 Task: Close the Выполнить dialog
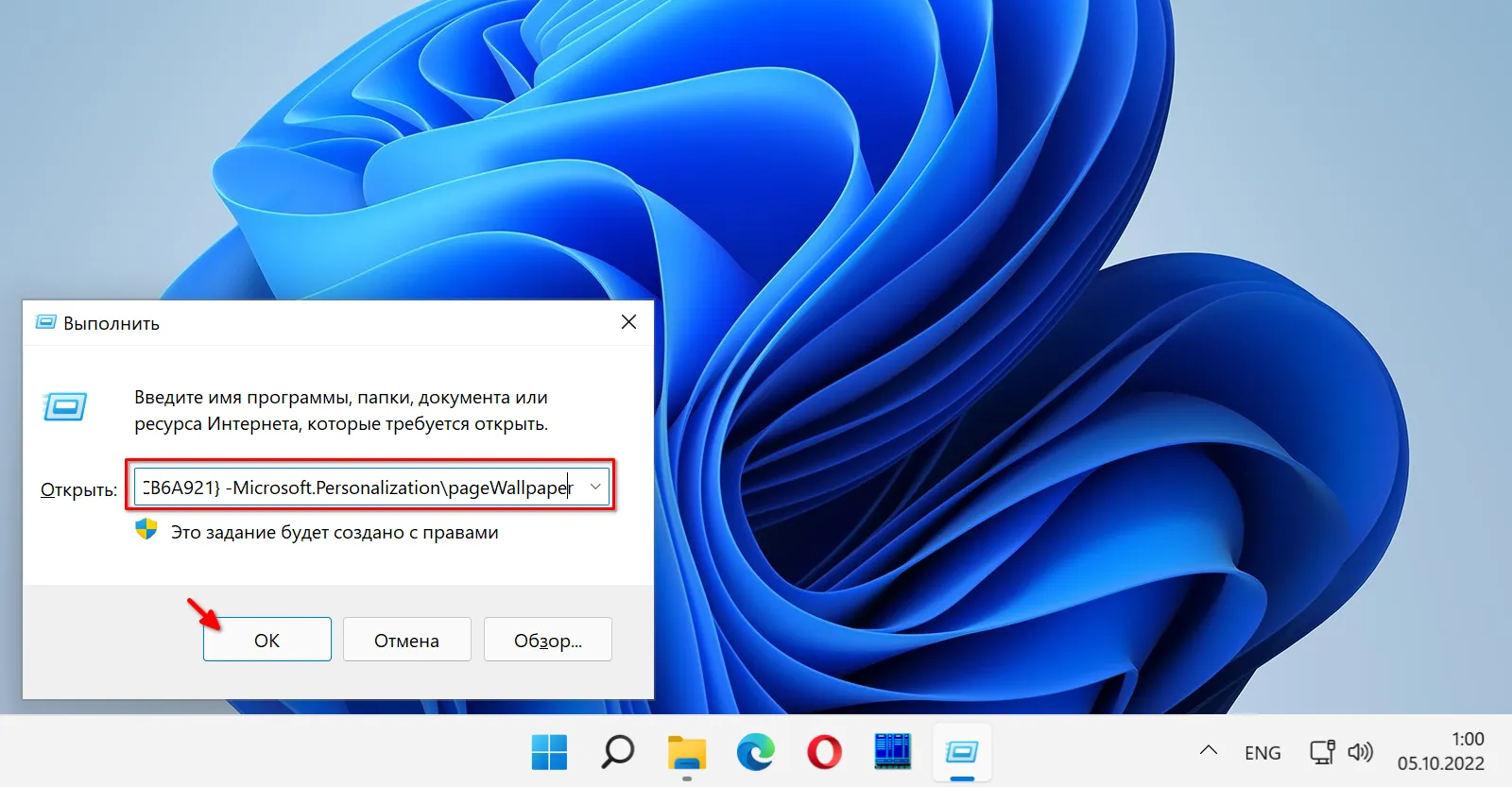click(x=628, y=322)
